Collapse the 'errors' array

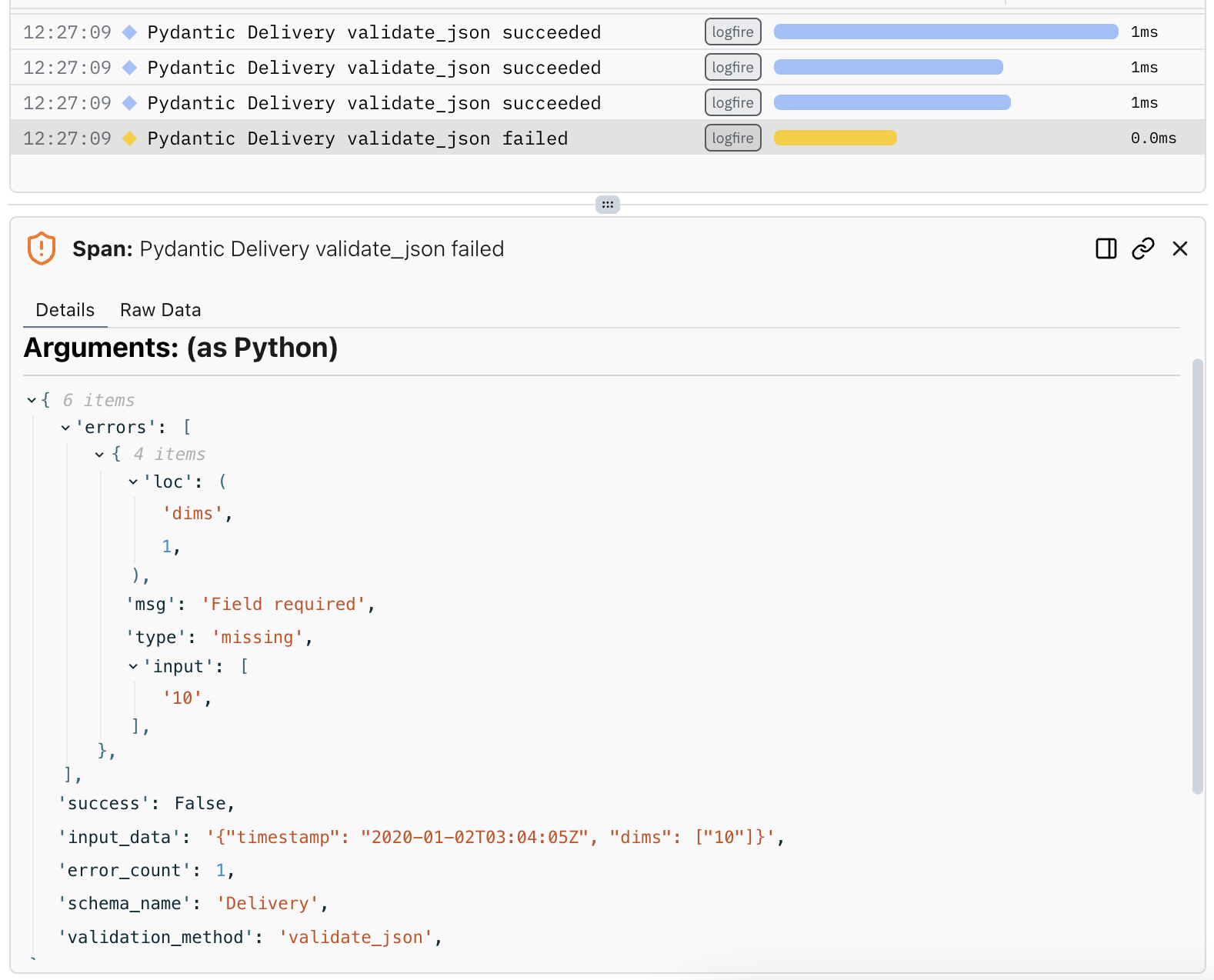[x=65, y=428]
